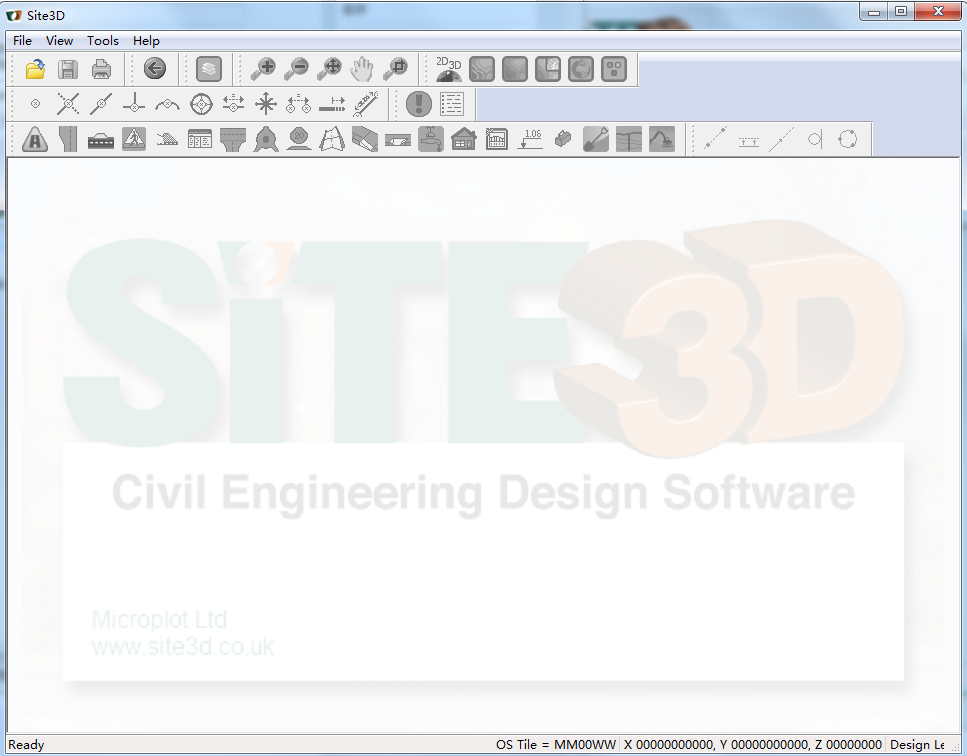Click the water tap drainage icon
Screen dimensions: 967x756
pyautogui.click(x=431, y=139)
